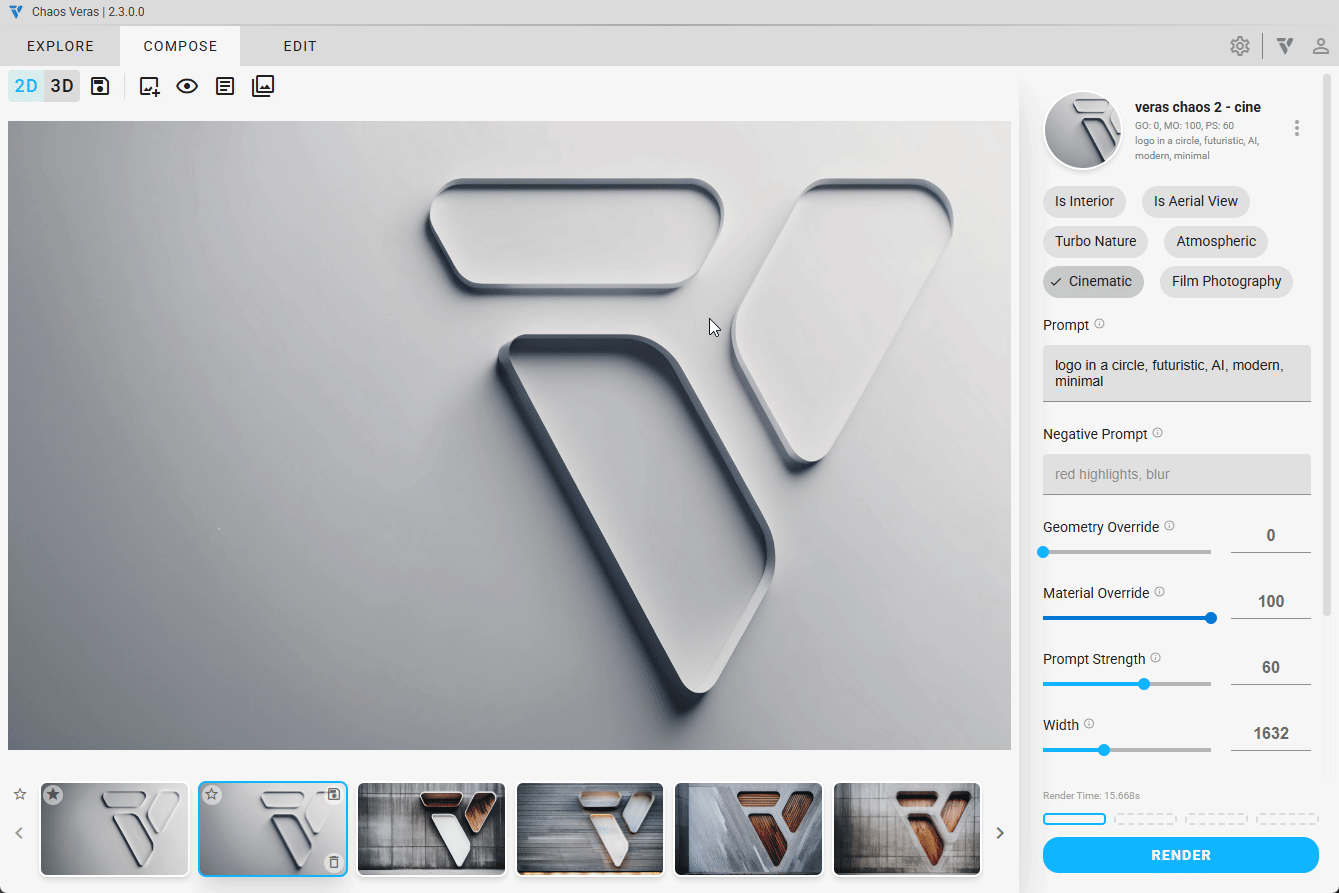
Task: Click the Geometry Override value field showing 0
Action: click(x=1271, y=536)
